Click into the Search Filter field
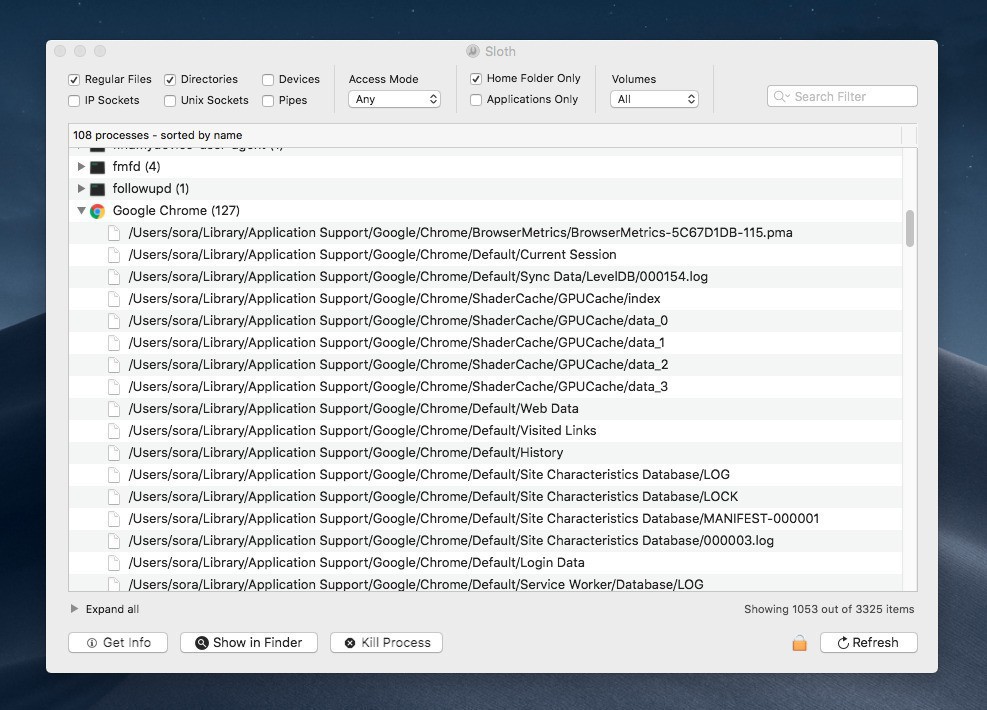 coord(852,97)
